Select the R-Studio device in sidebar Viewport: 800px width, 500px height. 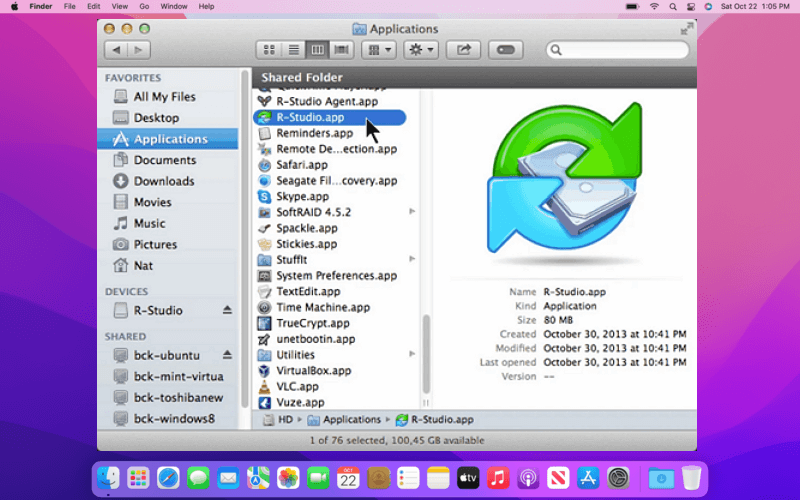pyautogui.click(x=158, y=311)
